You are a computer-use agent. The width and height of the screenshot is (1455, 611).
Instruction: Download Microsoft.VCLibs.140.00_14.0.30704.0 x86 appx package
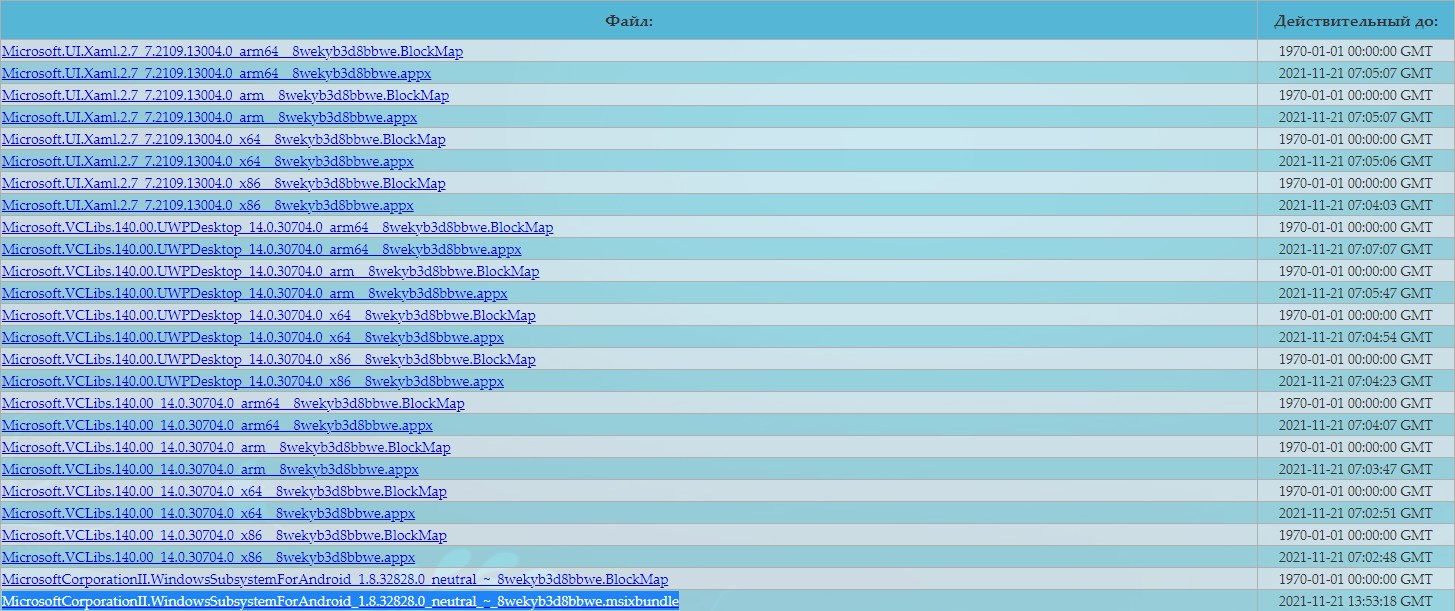[x=209, y=557]
